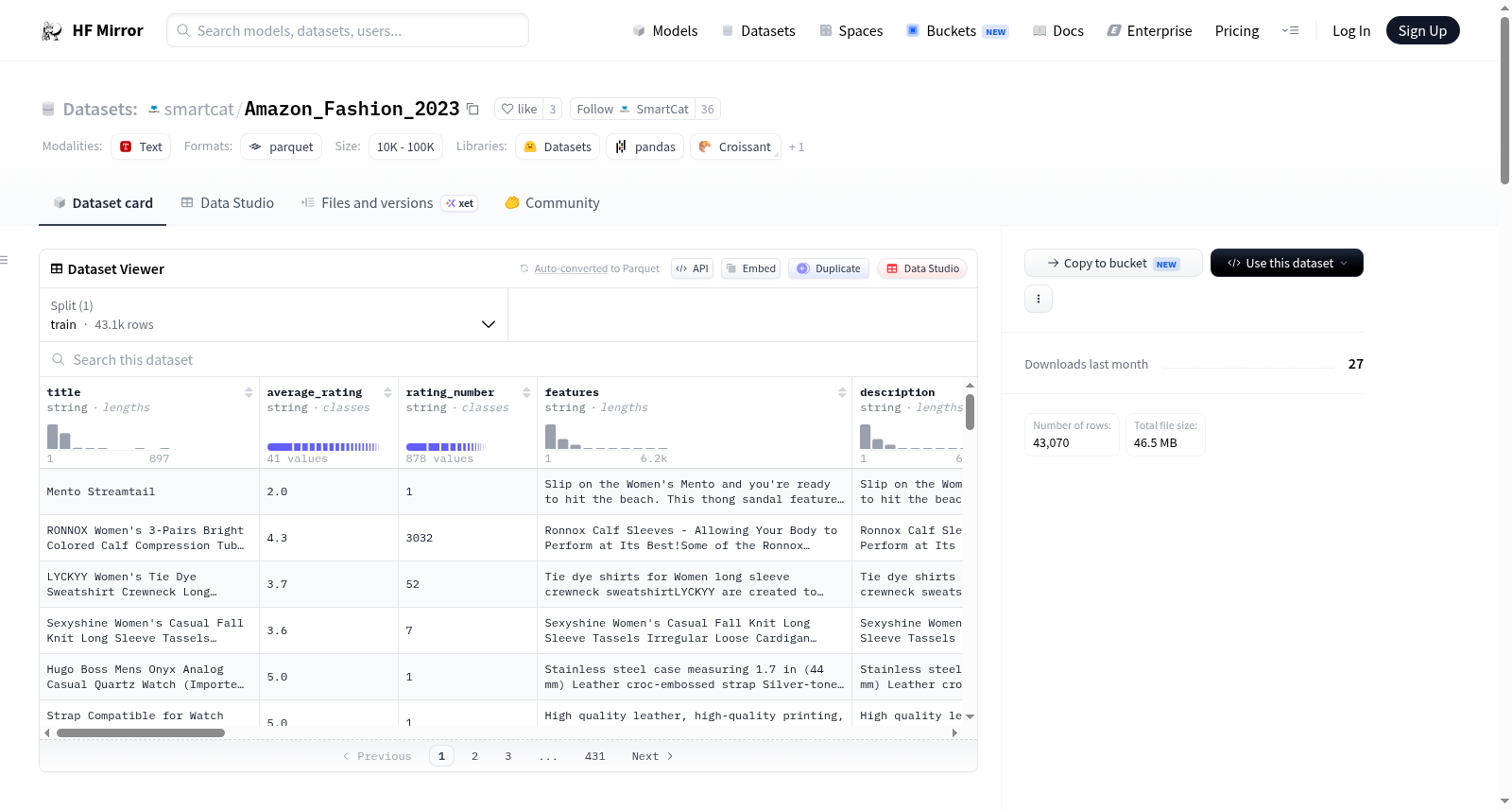This screenshot has width=1512, height=810.
Task: Follow SmartCat organization
Action: pyautogui.click(x=632, y=109)
